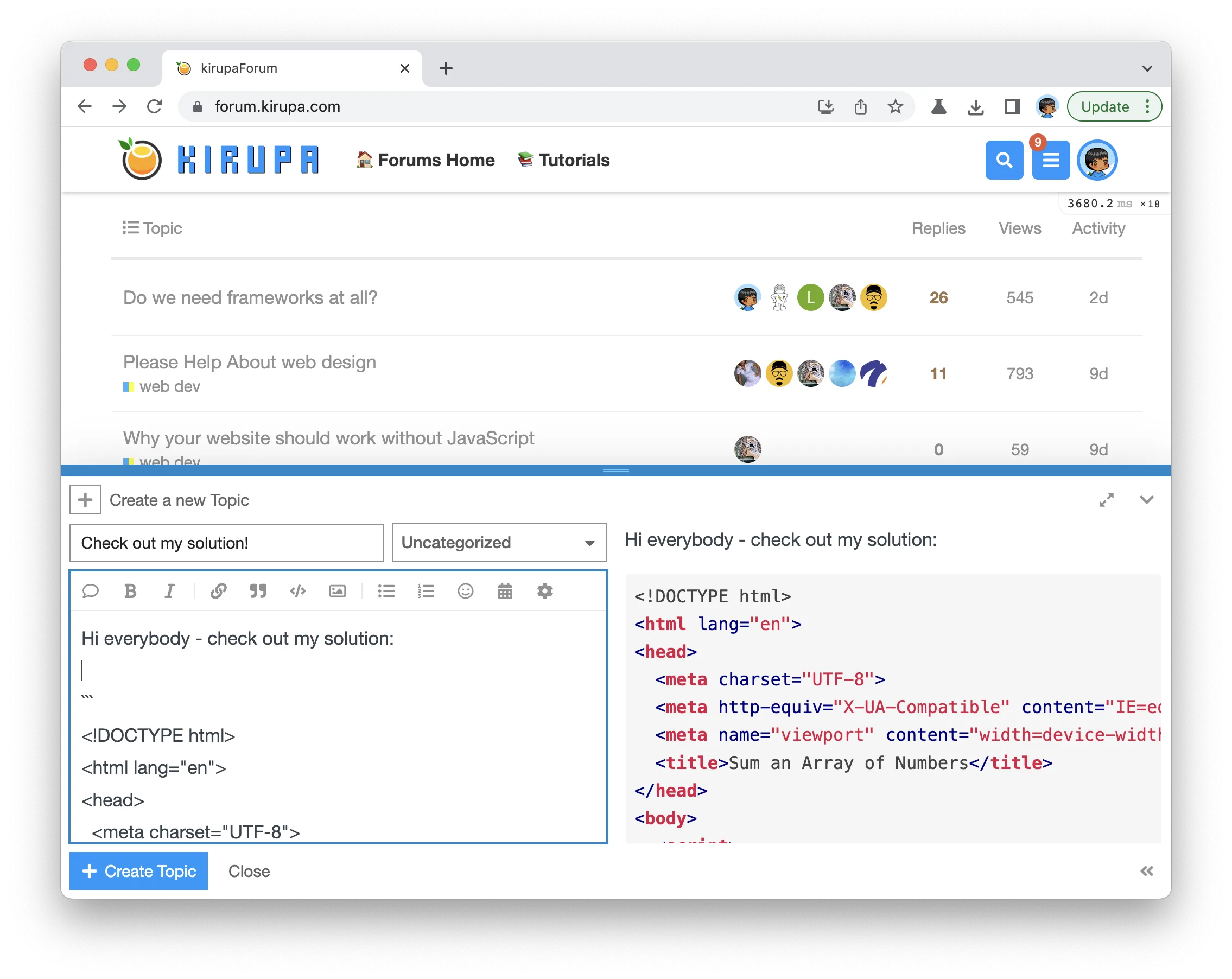1232x979 pixels.
Task: Open topic 'Please Help About web design'
Action: pyautogui.click(x=250, y=363)
